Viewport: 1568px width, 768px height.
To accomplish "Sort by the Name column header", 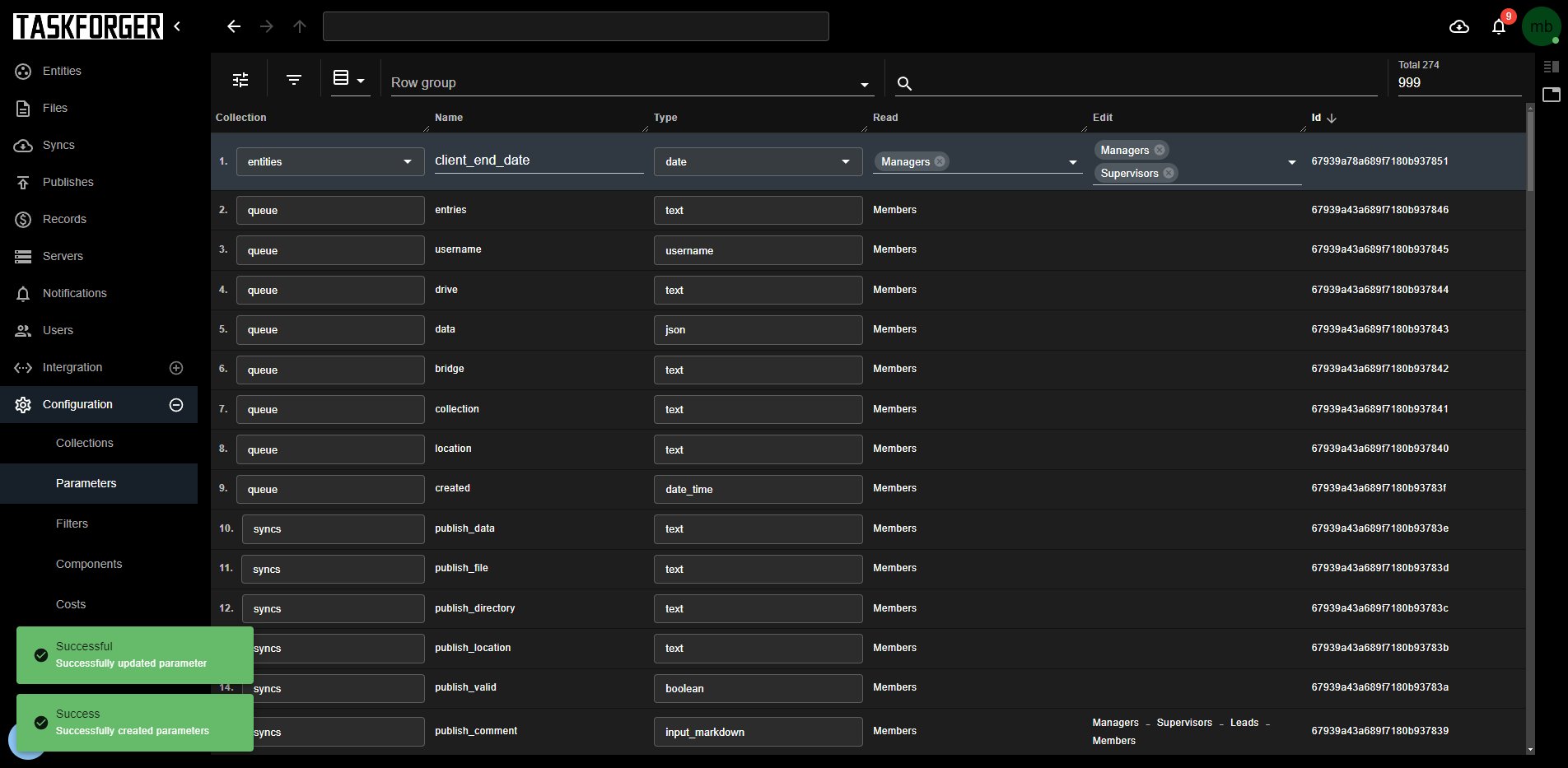I will [x=449, y=118].
